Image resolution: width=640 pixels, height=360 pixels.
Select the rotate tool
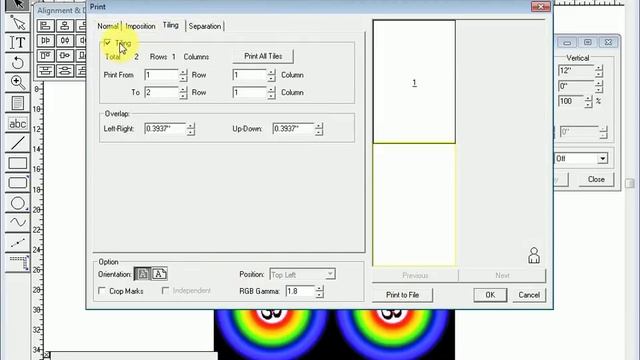pos(18,62)
